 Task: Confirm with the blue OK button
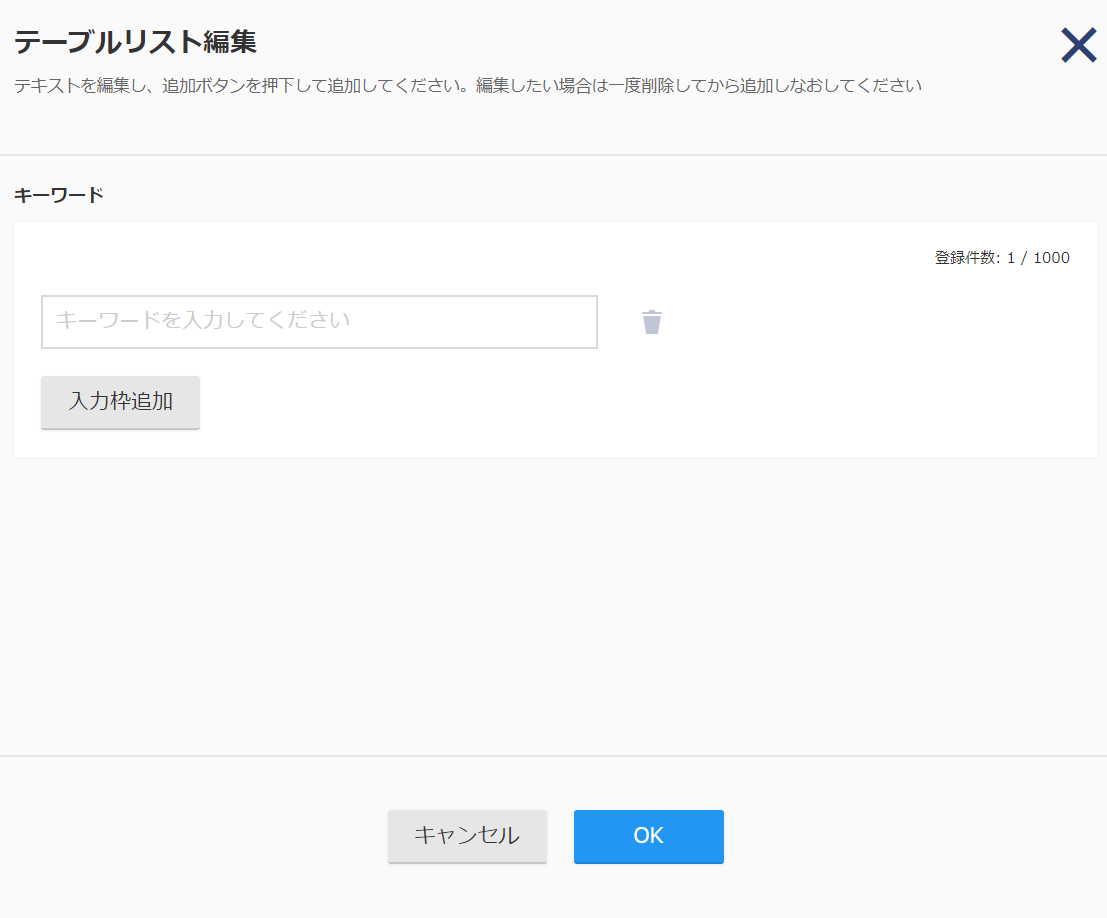click(649, 836)
